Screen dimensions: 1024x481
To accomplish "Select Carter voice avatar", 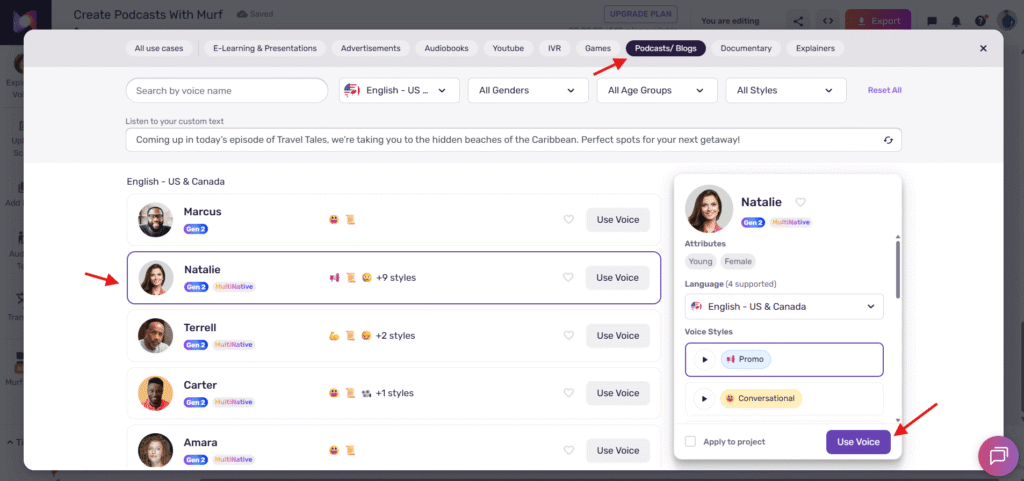I will [155, 393].
